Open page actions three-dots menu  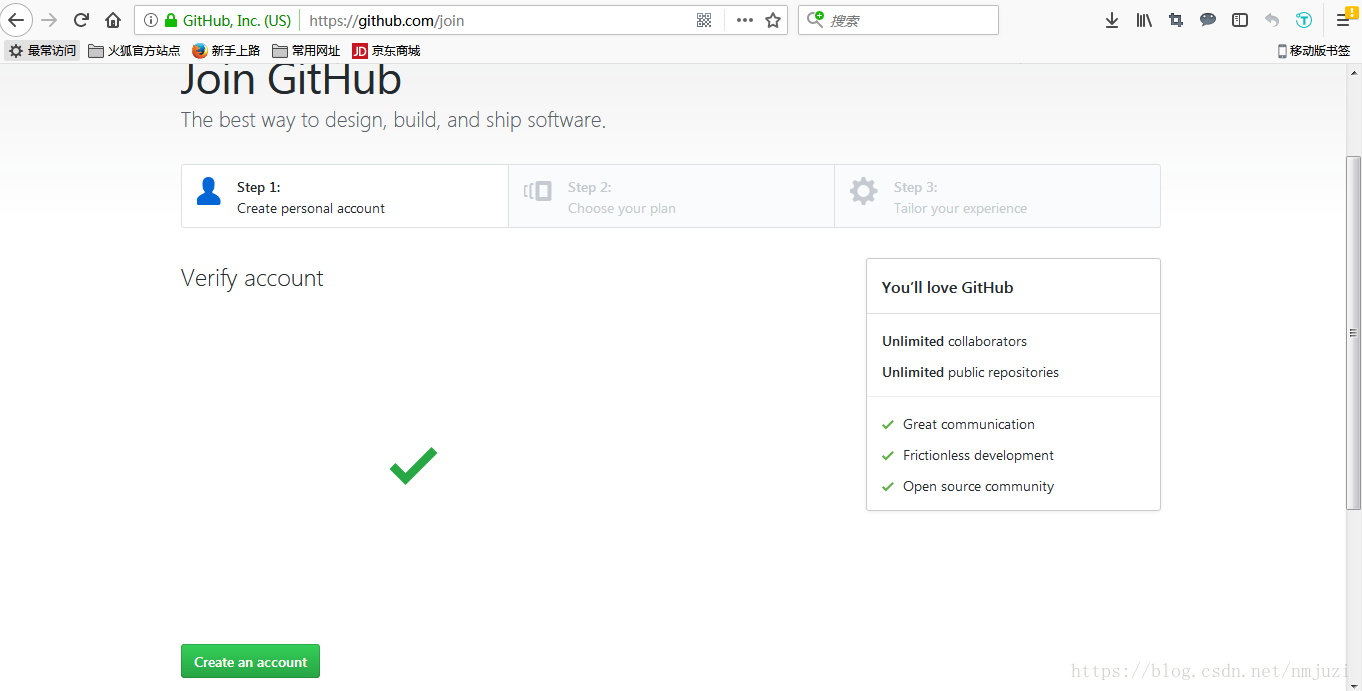[x=745, y=20]
